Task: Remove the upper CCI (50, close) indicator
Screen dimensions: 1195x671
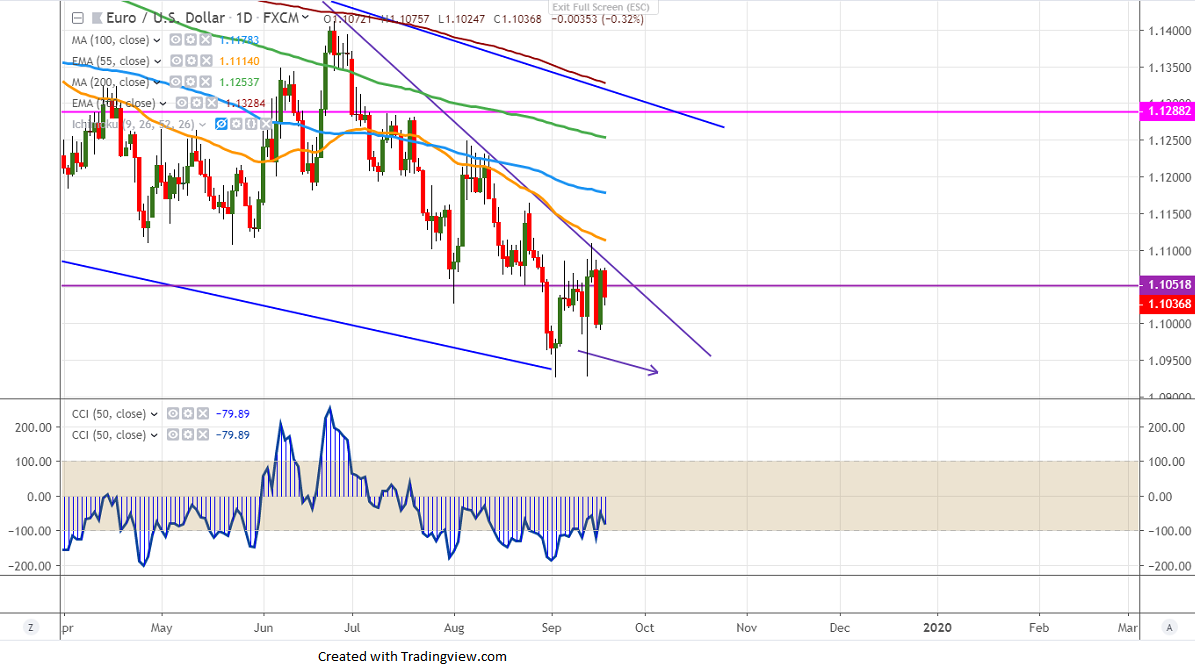Action: (x=203, y=414)
